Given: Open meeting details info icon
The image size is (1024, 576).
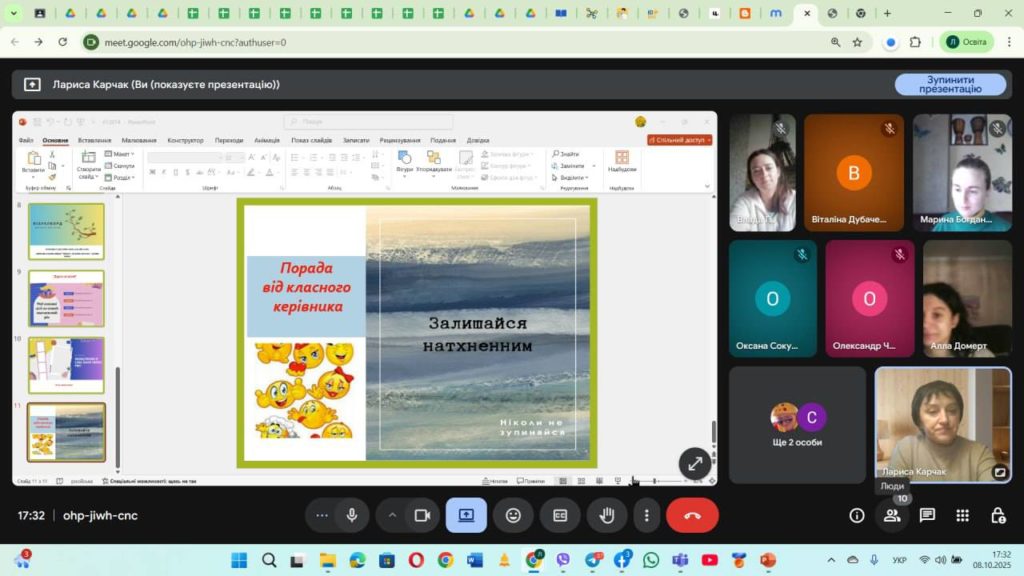Looking at the screenshot, I should point(857,515).
